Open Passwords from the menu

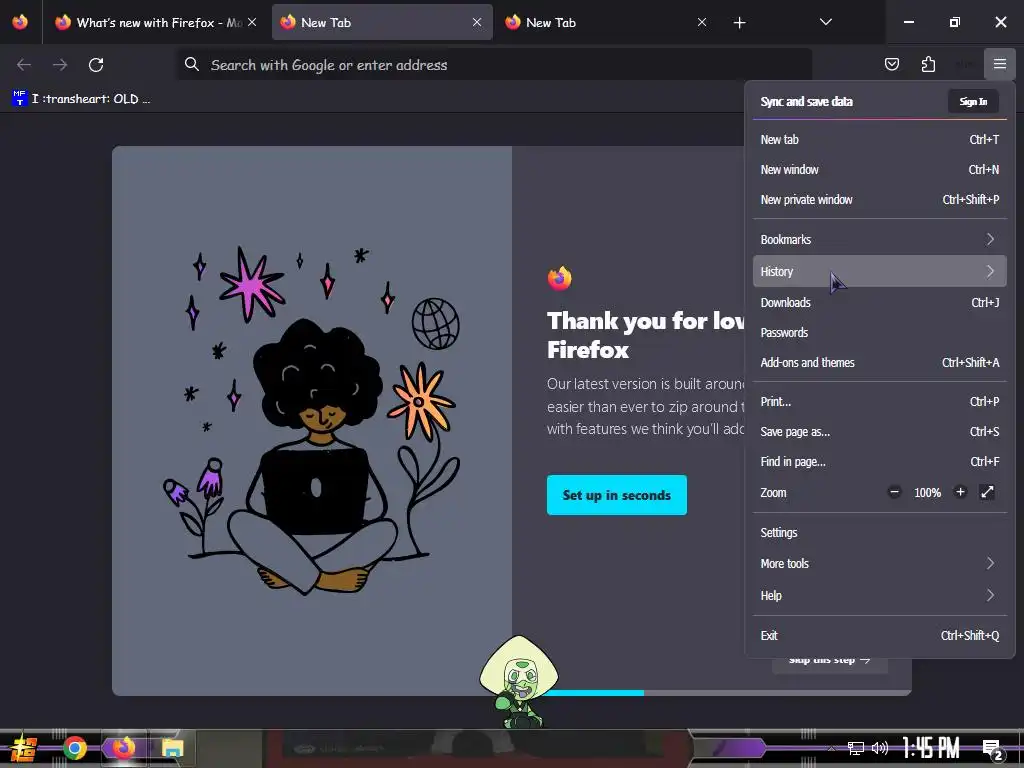click(880, 332)
